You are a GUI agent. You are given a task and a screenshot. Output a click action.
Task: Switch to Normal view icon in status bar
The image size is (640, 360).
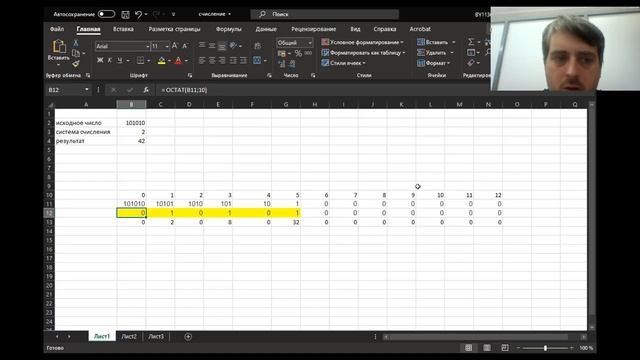click(469, 348)
